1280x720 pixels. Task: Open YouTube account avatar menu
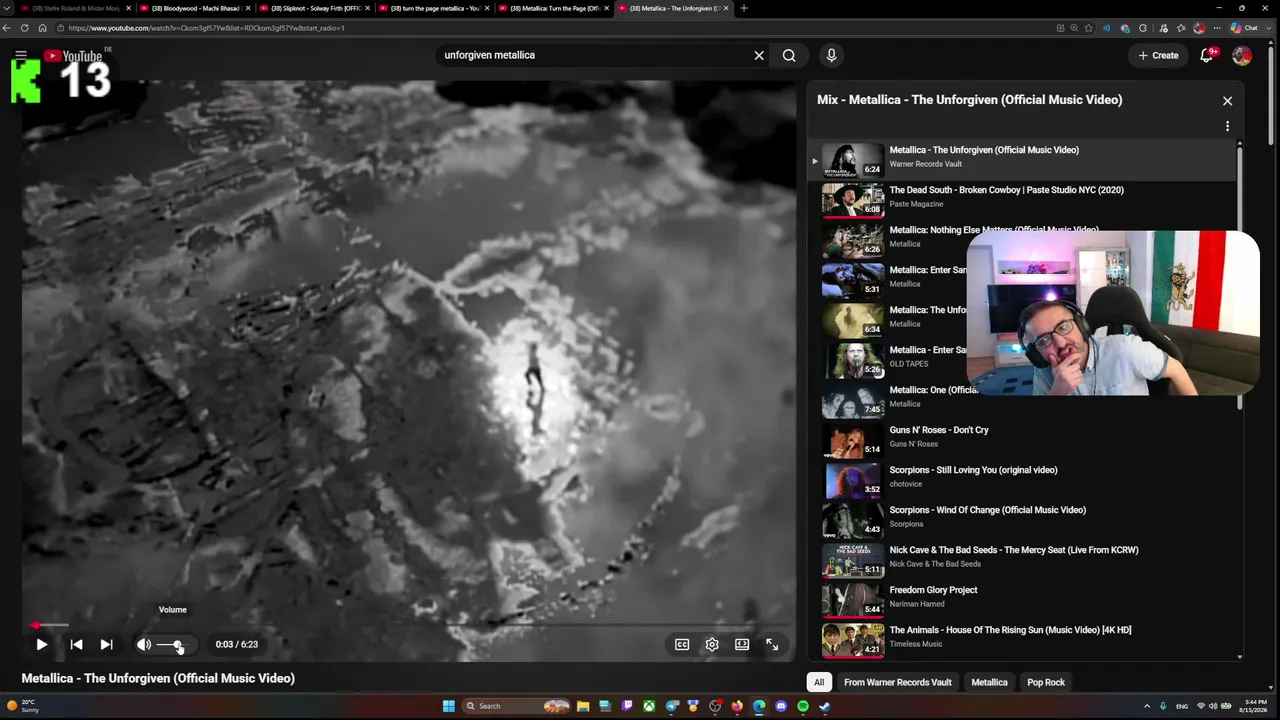click(x=1242, y=55)
